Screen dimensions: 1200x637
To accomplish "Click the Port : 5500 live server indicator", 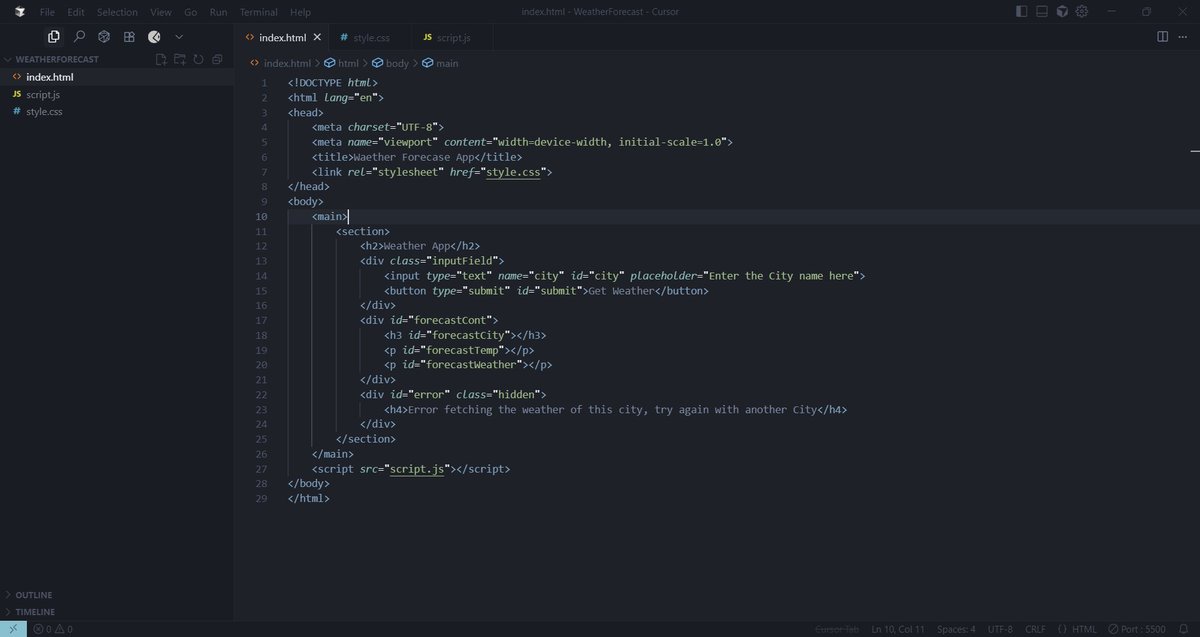I will pyautogui.click(x=1137, y=629).
